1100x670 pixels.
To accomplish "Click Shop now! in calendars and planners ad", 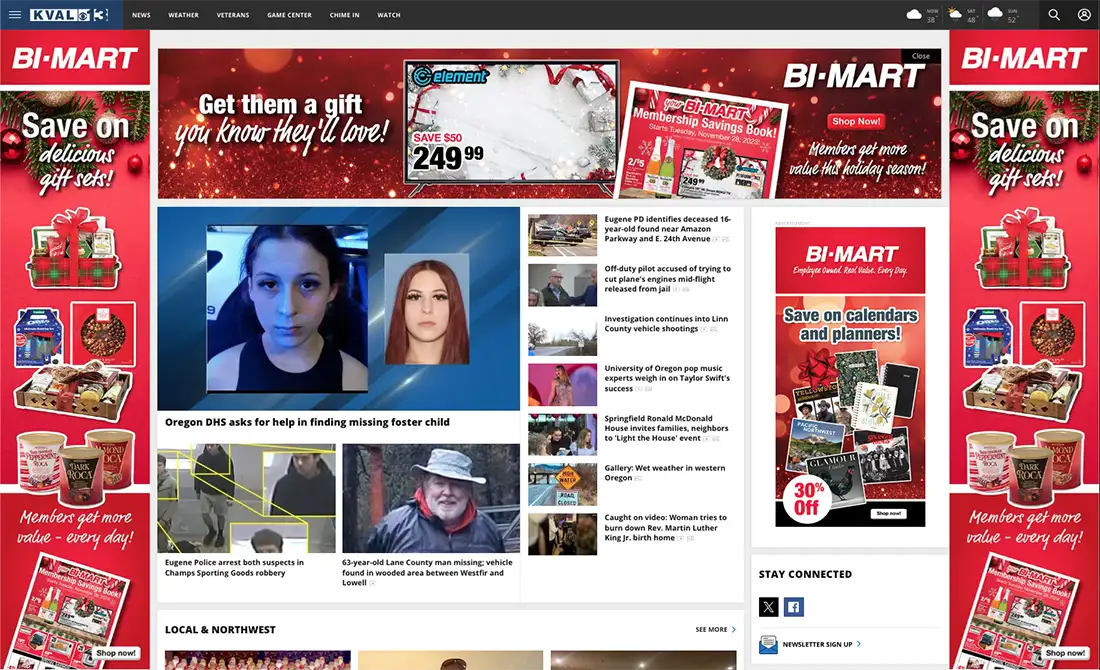I will (x=889, y=514).
